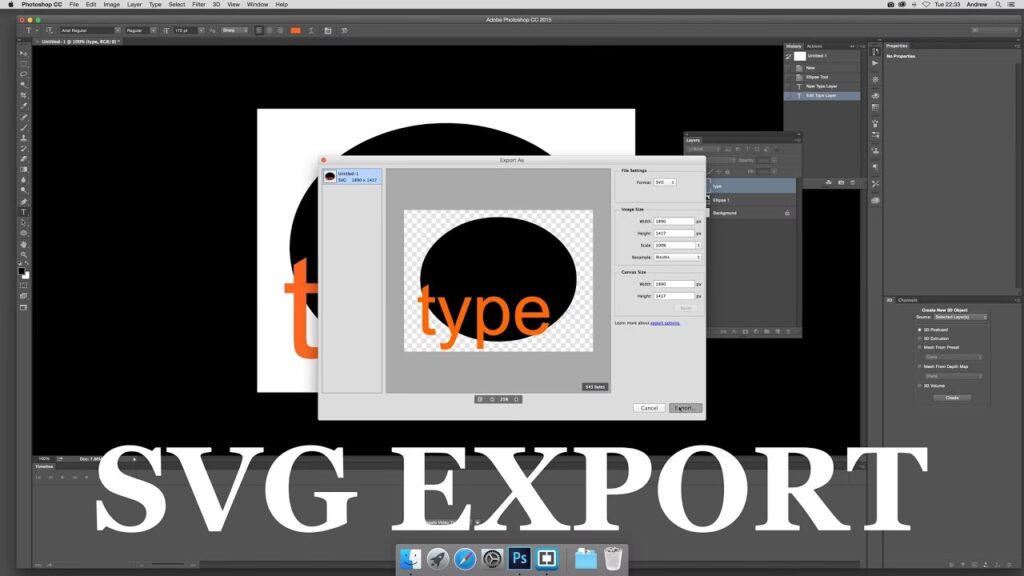This screenshot has width=1024, height=576.
Task: Select the Move tool
Action: [24, 53]
